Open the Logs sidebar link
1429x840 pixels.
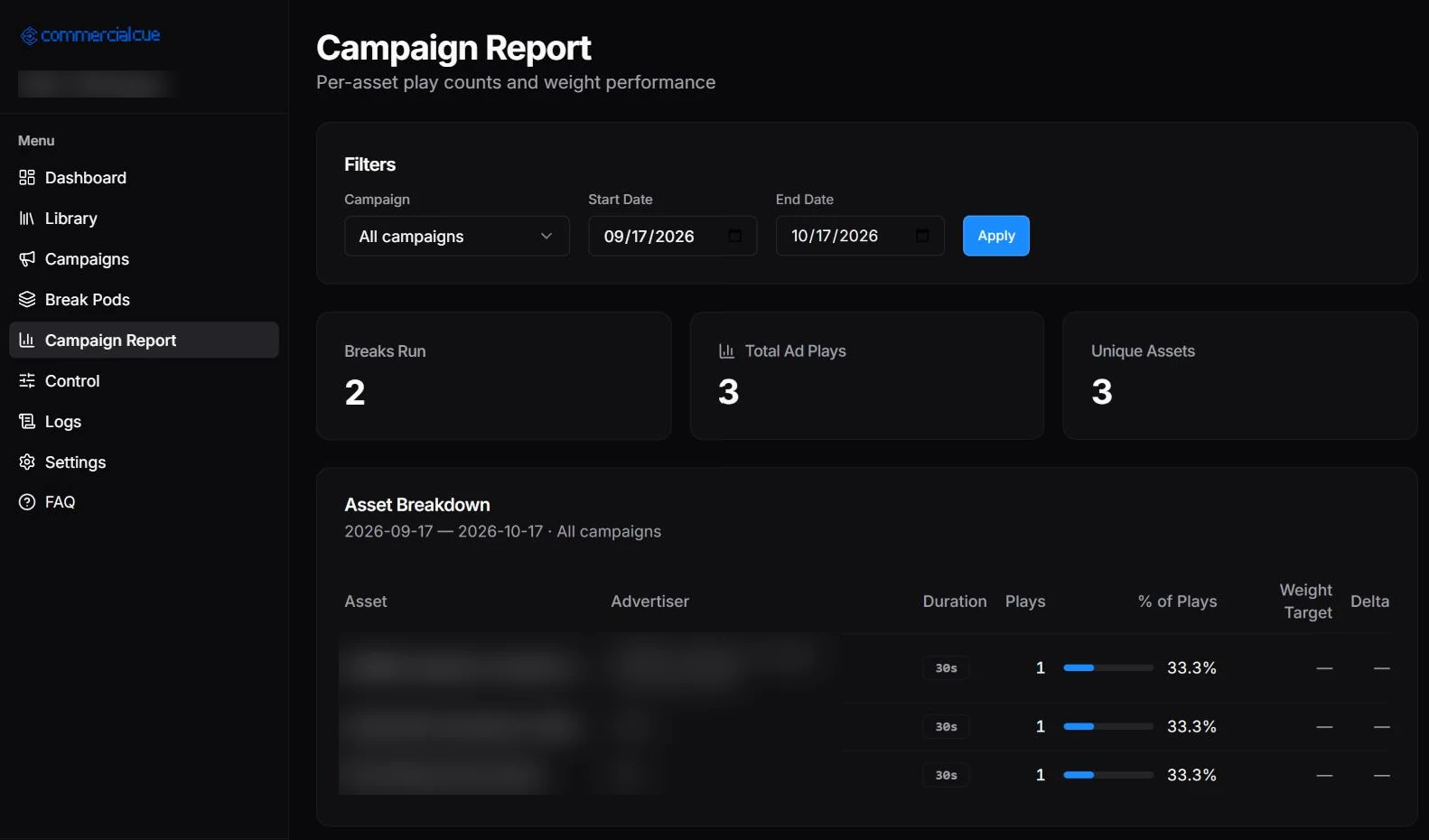click(x=145, y=421)
